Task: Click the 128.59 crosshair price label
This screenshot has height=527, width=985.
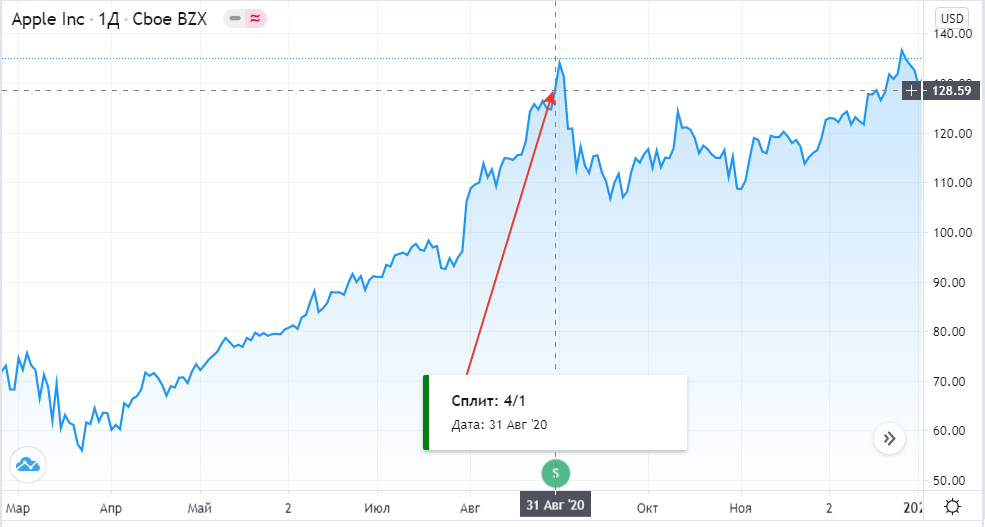Action: click(x=950, y=91)
